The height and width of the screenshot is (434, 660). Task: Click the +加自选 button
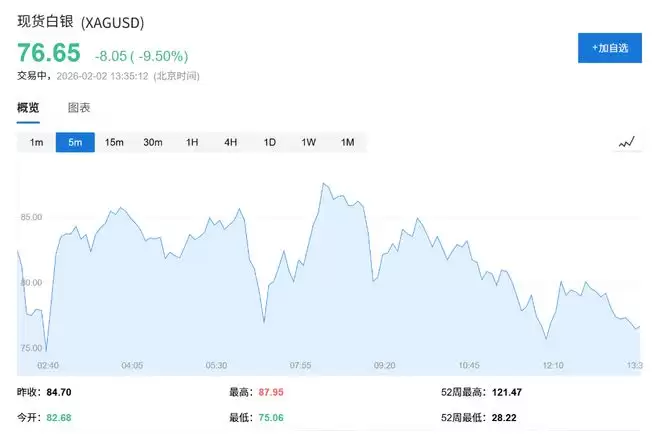coord(609,47)
